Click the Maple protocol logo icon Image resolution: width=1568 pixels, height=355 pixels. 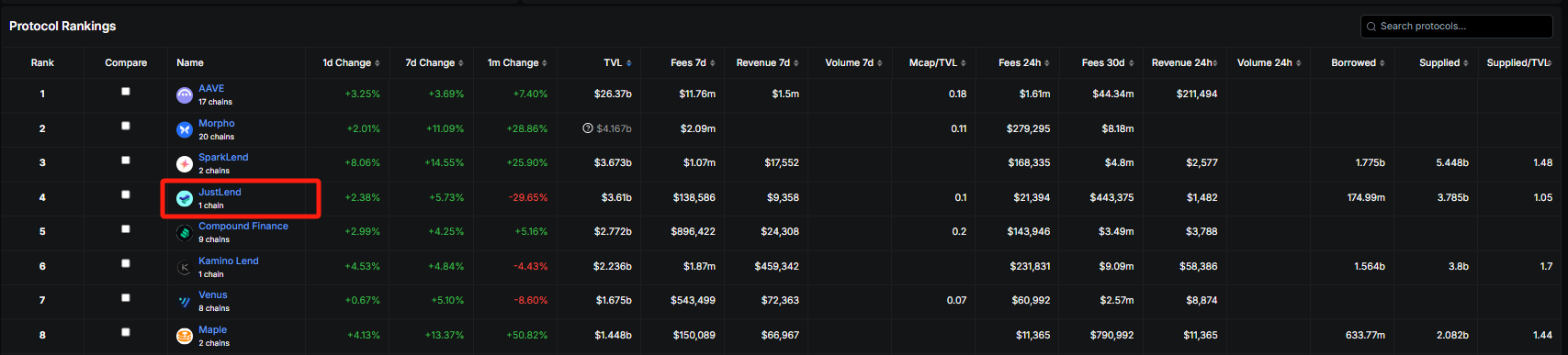click(185, 336)
